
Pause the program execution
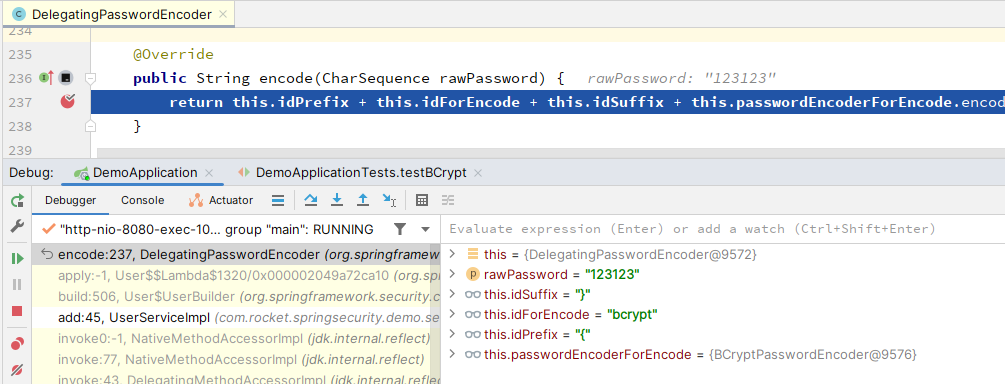coord(17,285)
